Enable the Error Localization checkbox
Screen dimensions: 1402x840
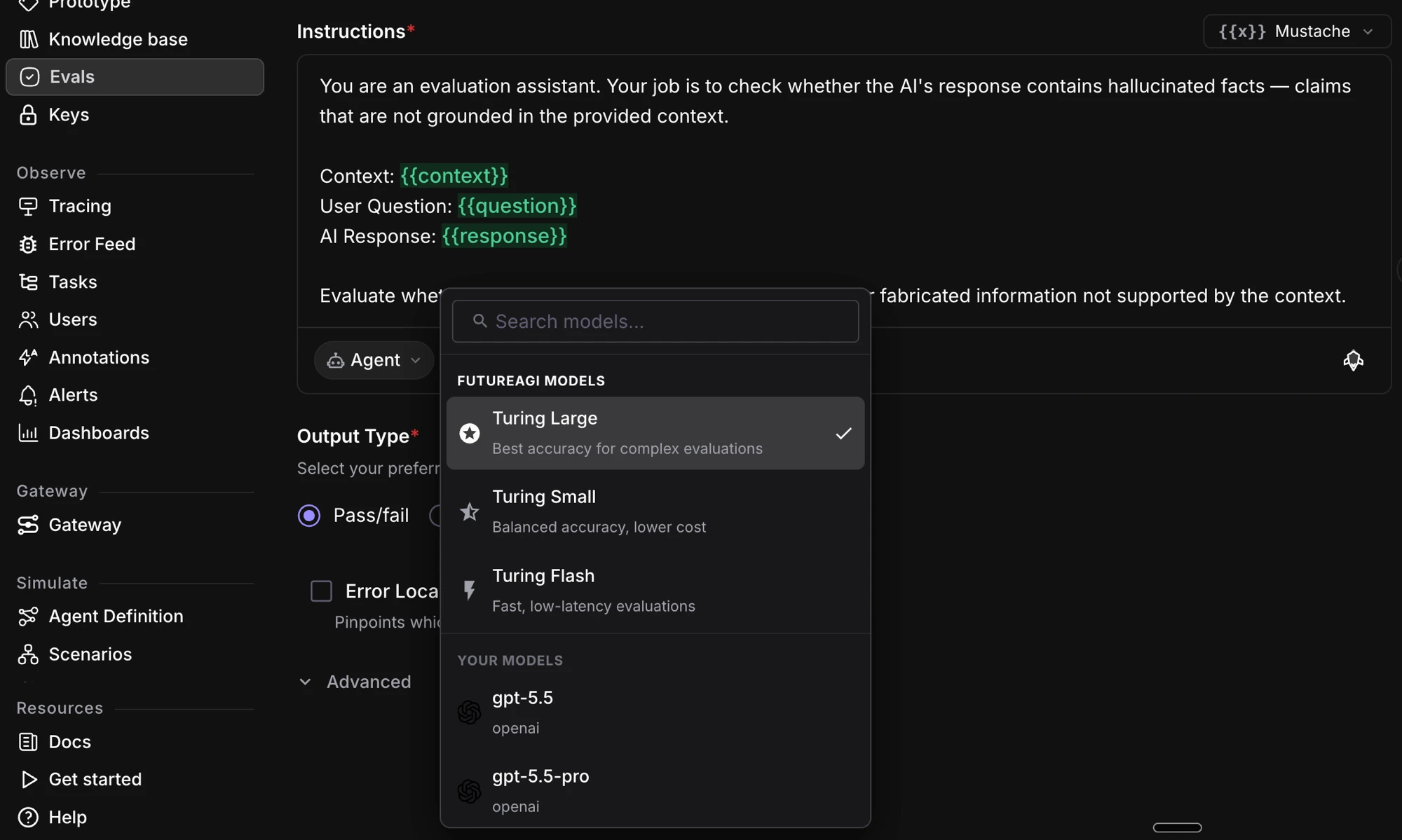pos(321,591)
